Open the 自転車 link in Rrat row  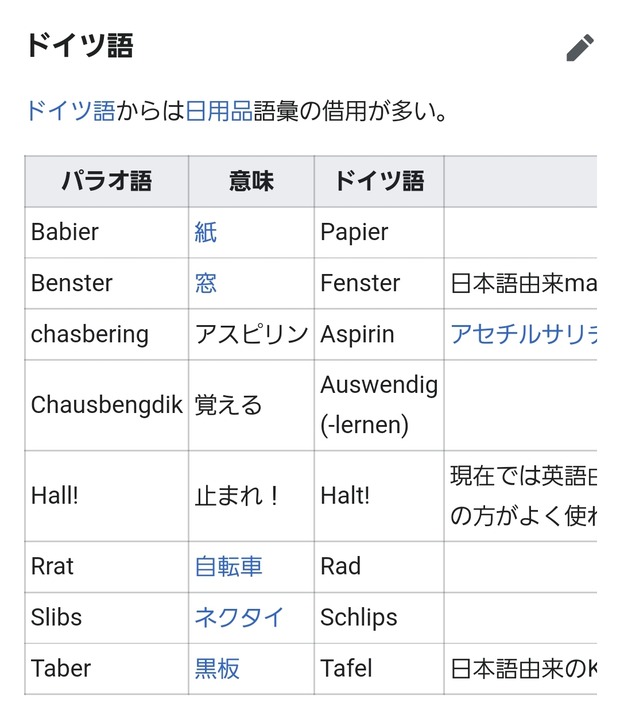[x=229, y=566]
